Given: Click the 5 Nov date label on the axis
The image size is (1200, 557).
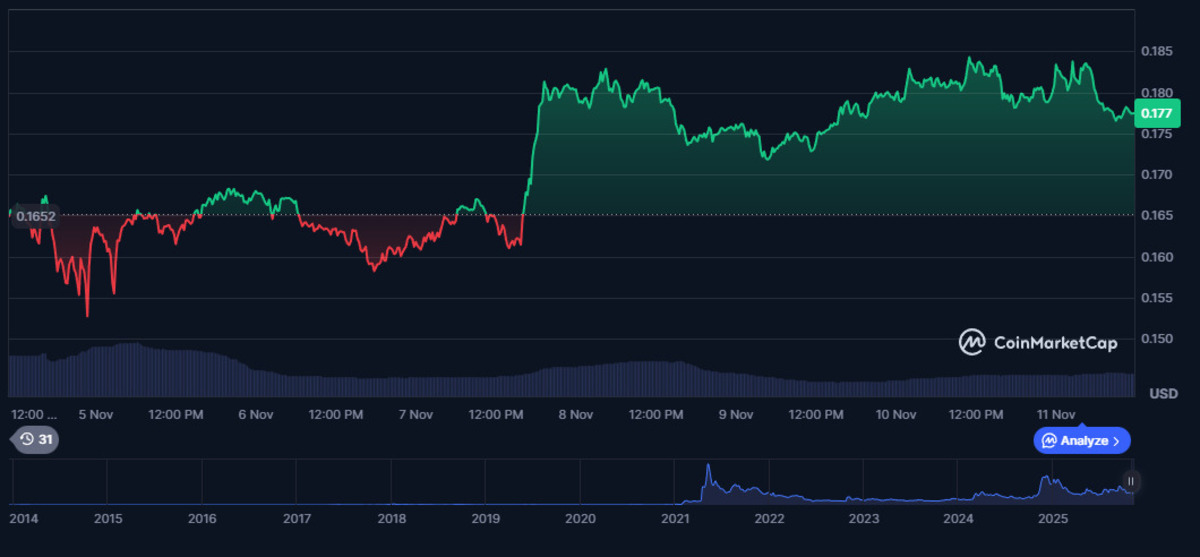Looking at the screenshot, I should (95, 414).
